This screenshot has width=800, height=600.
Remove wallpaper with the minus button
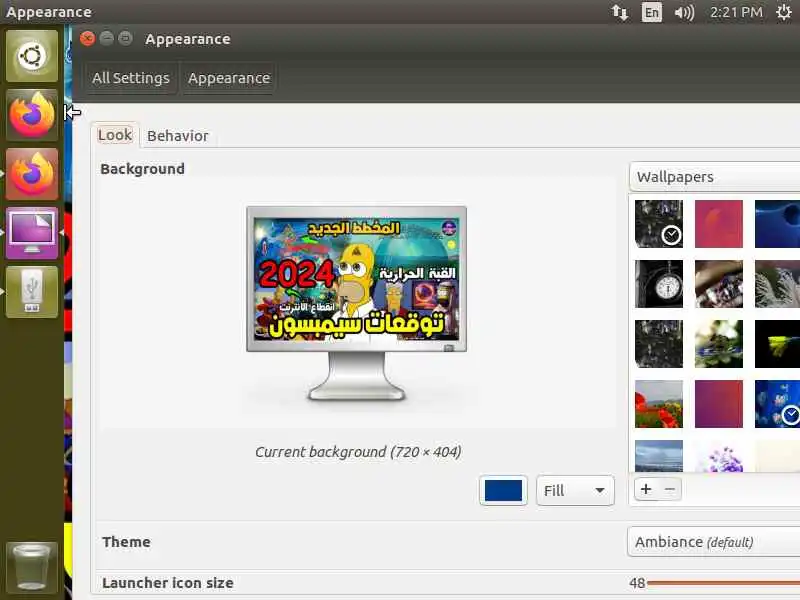[669, 489]
